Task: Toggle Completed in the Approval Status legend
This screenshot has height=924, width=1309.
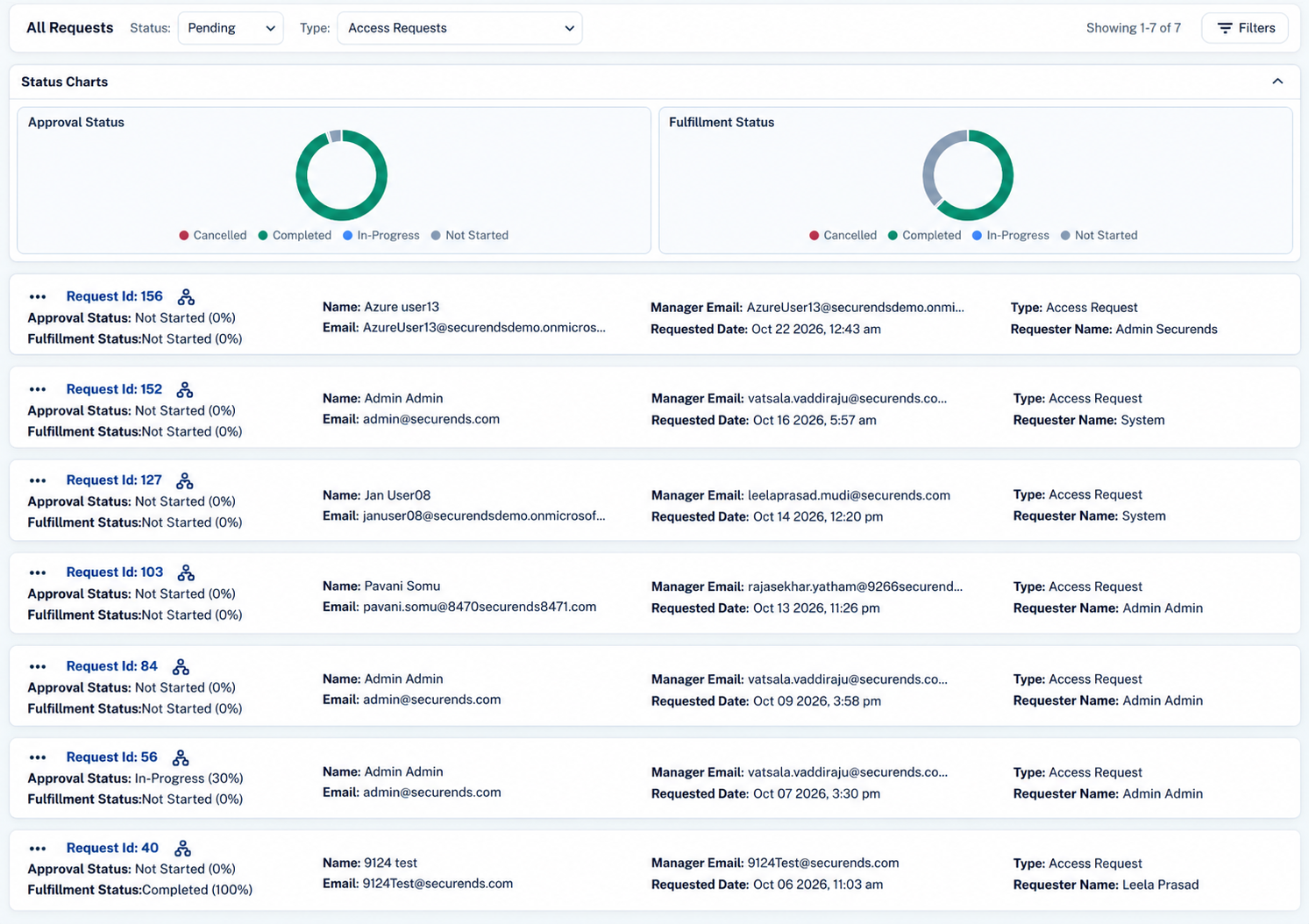Action: (x=295, y=235)
